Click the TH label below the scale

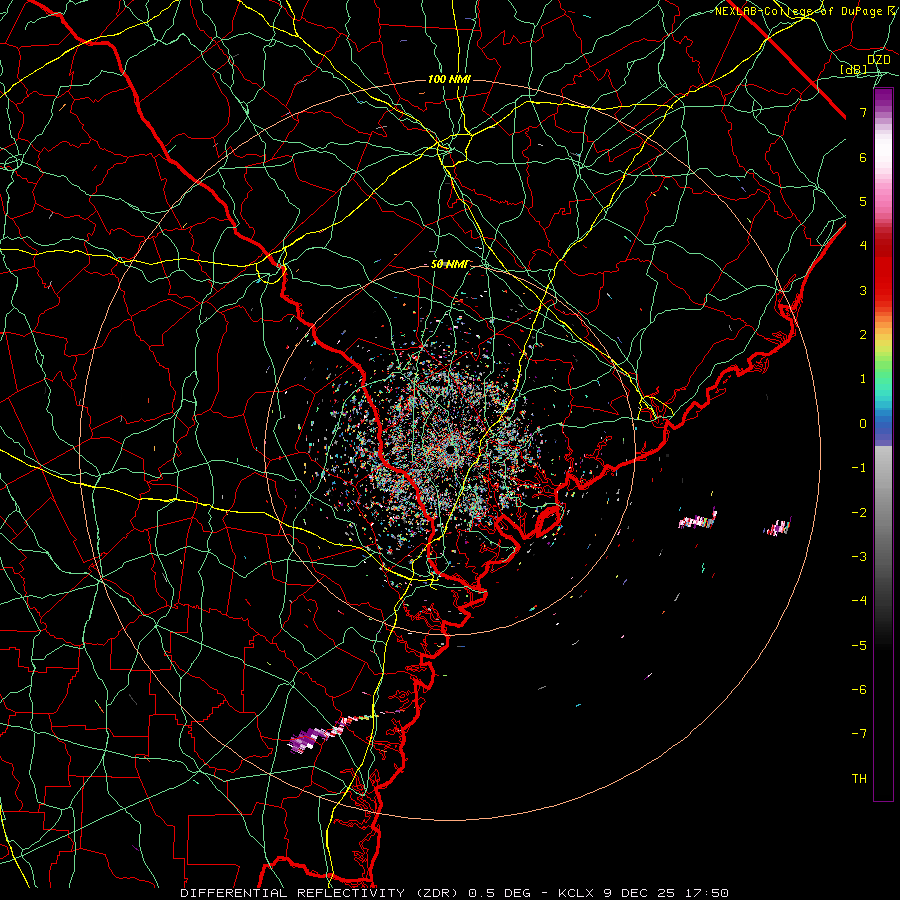(x=859, y=778)
